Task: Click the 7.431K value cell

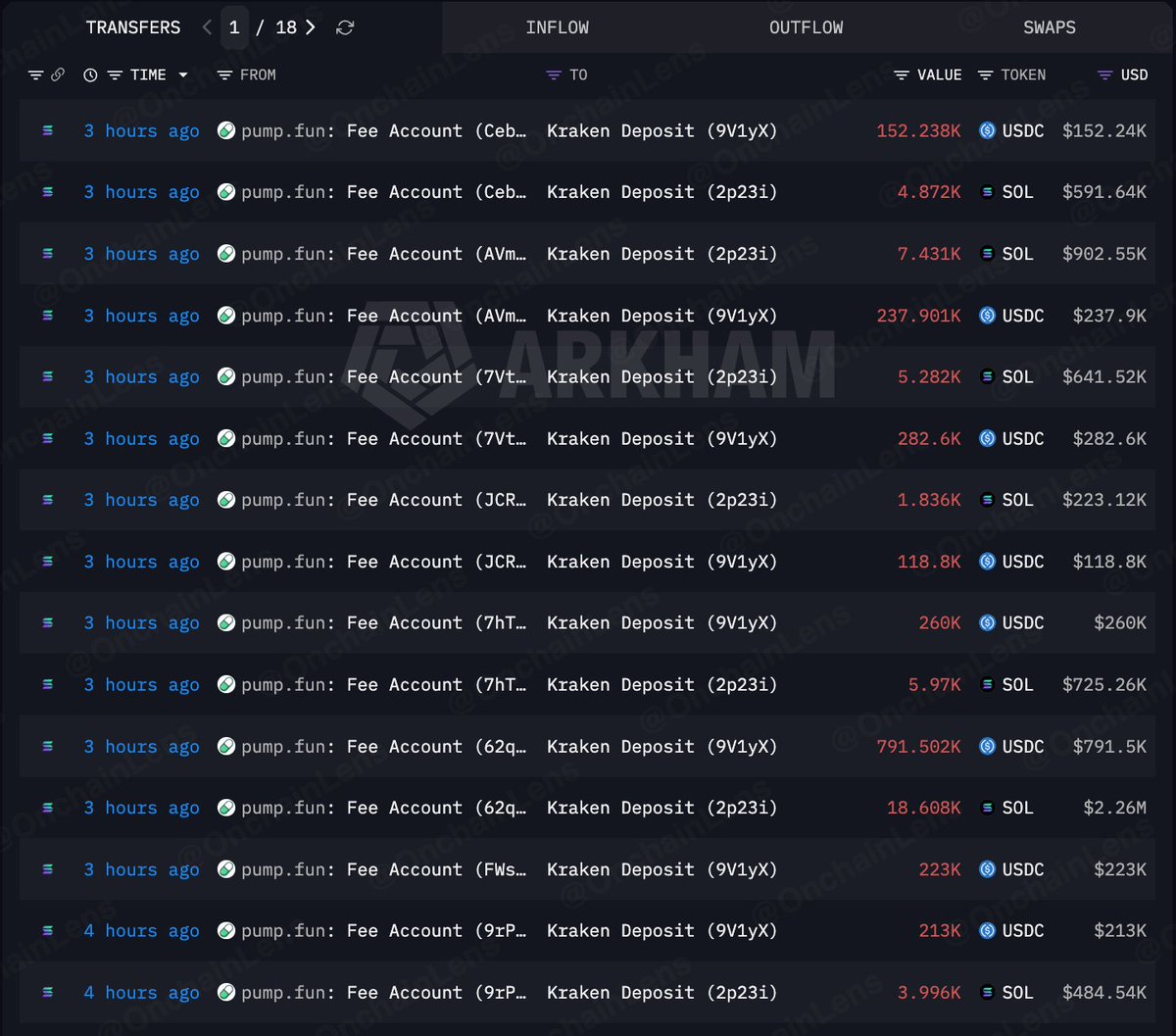Action: pyautogui.click(x=929, y=254)
